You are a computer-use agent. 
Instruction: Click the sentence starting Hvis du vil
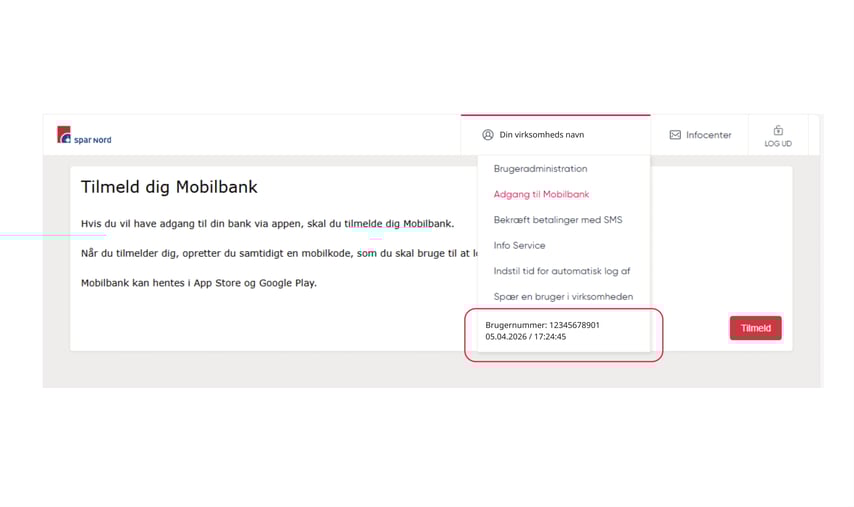(x=267, y=223)
